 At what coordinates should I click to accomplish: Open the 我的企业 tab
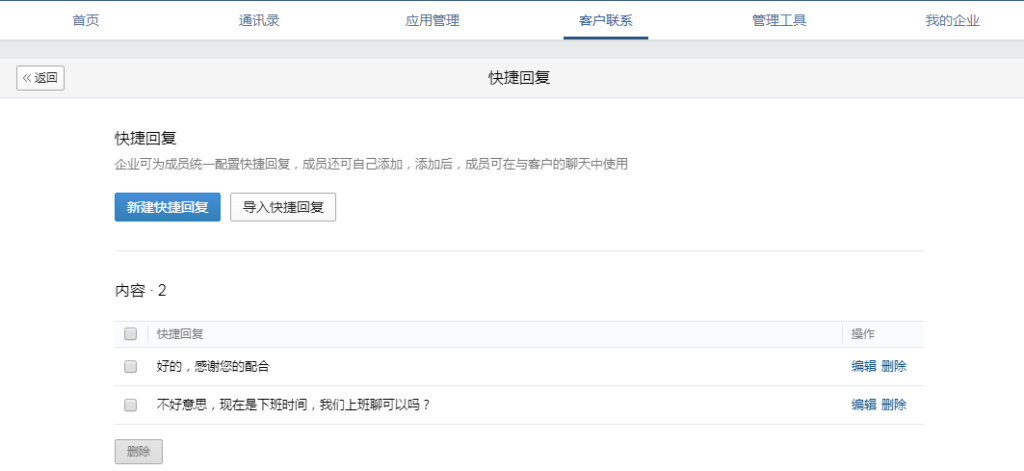pos(952,20)
